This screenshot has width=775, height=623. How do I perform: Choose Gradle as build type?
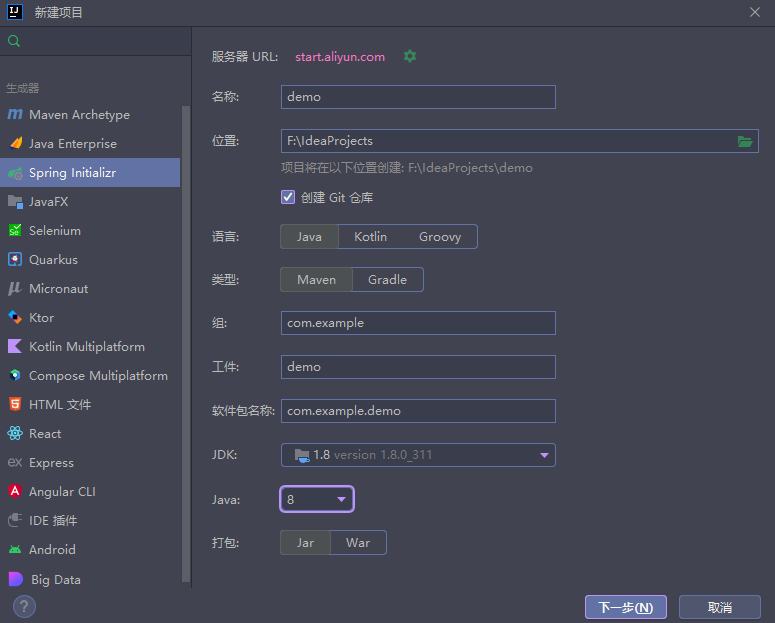pyautogui.click(x=388, y=280)
